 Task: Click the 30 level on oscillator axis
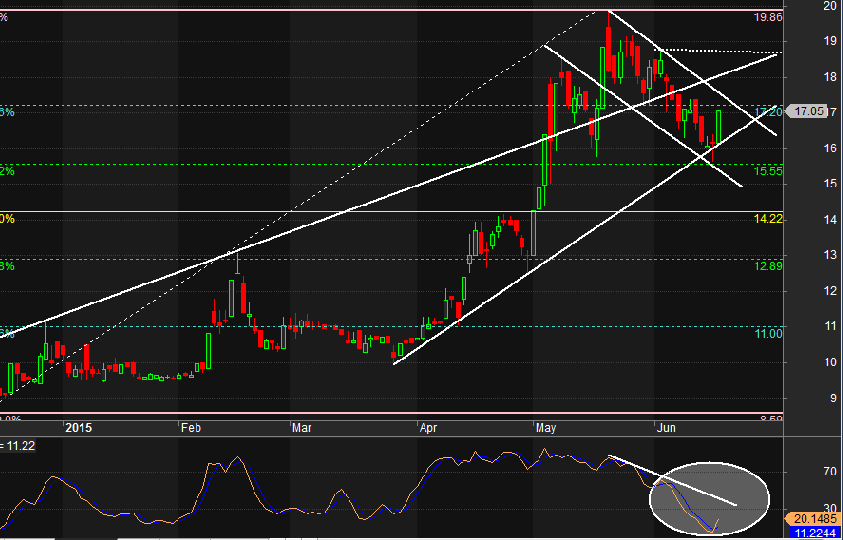[831, 509]
